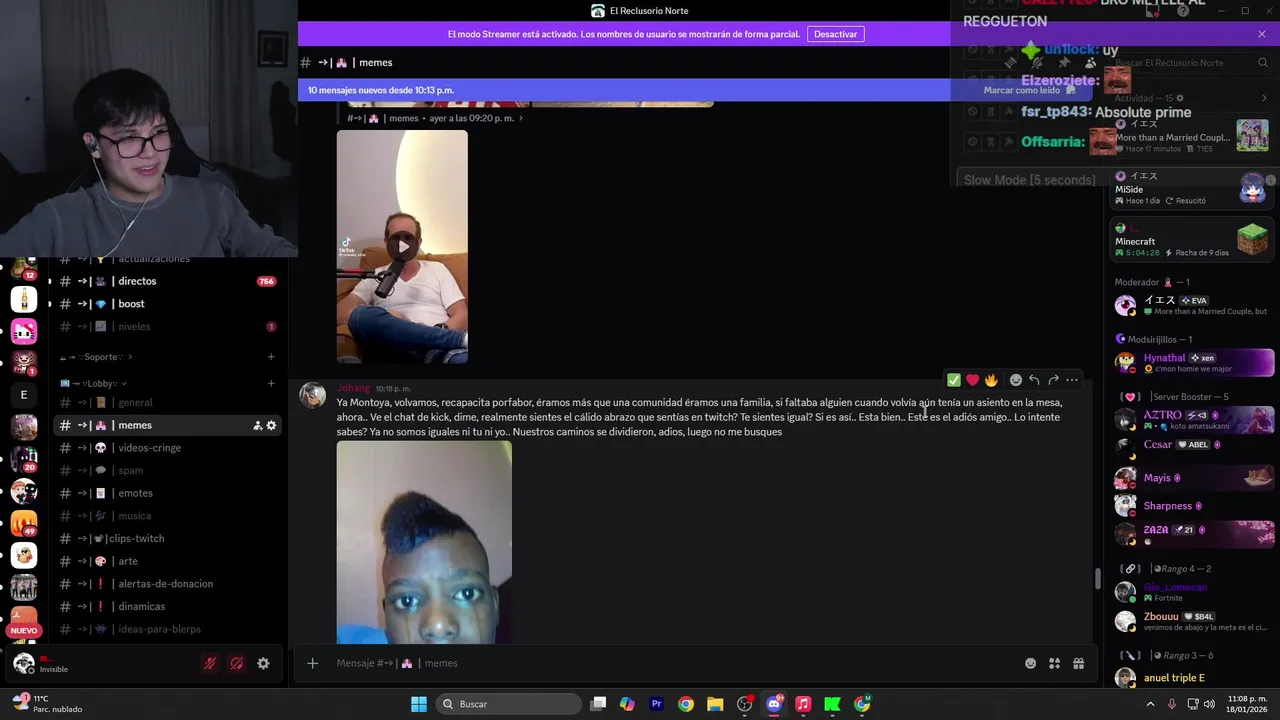Click the Johang username
This screenshot has width=1280, height=720.
(x=353, y=388)
